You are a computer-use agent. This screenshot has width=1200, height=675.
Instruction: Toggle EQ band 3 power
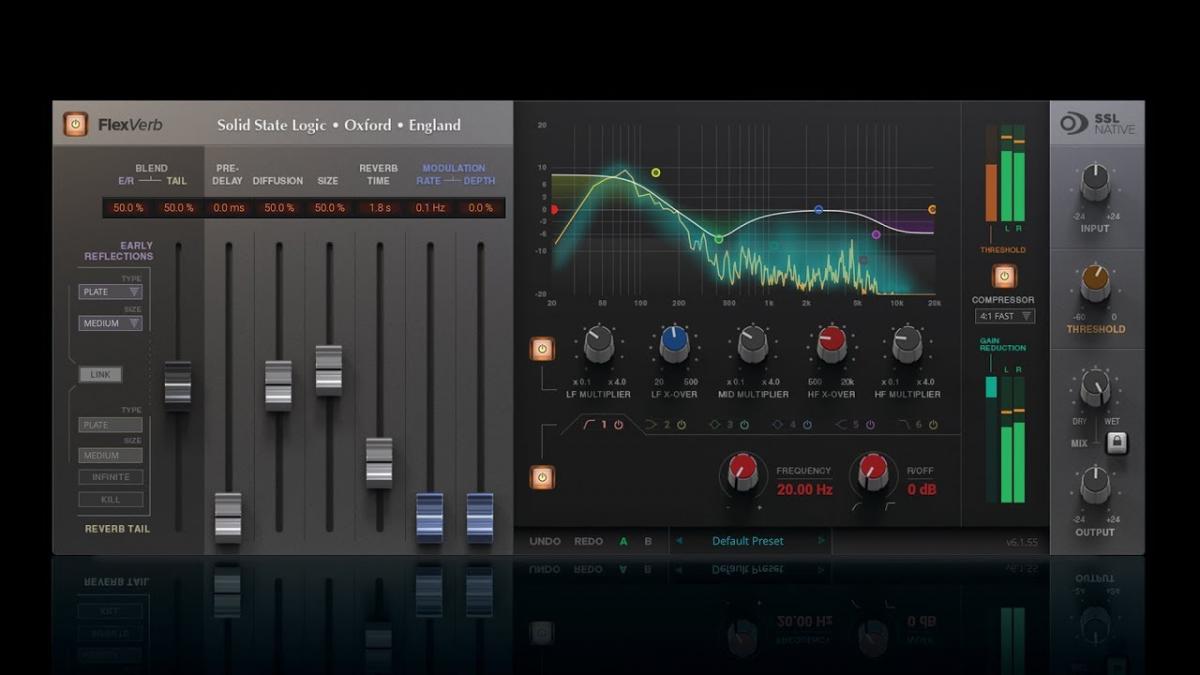[x=744, y=425]
